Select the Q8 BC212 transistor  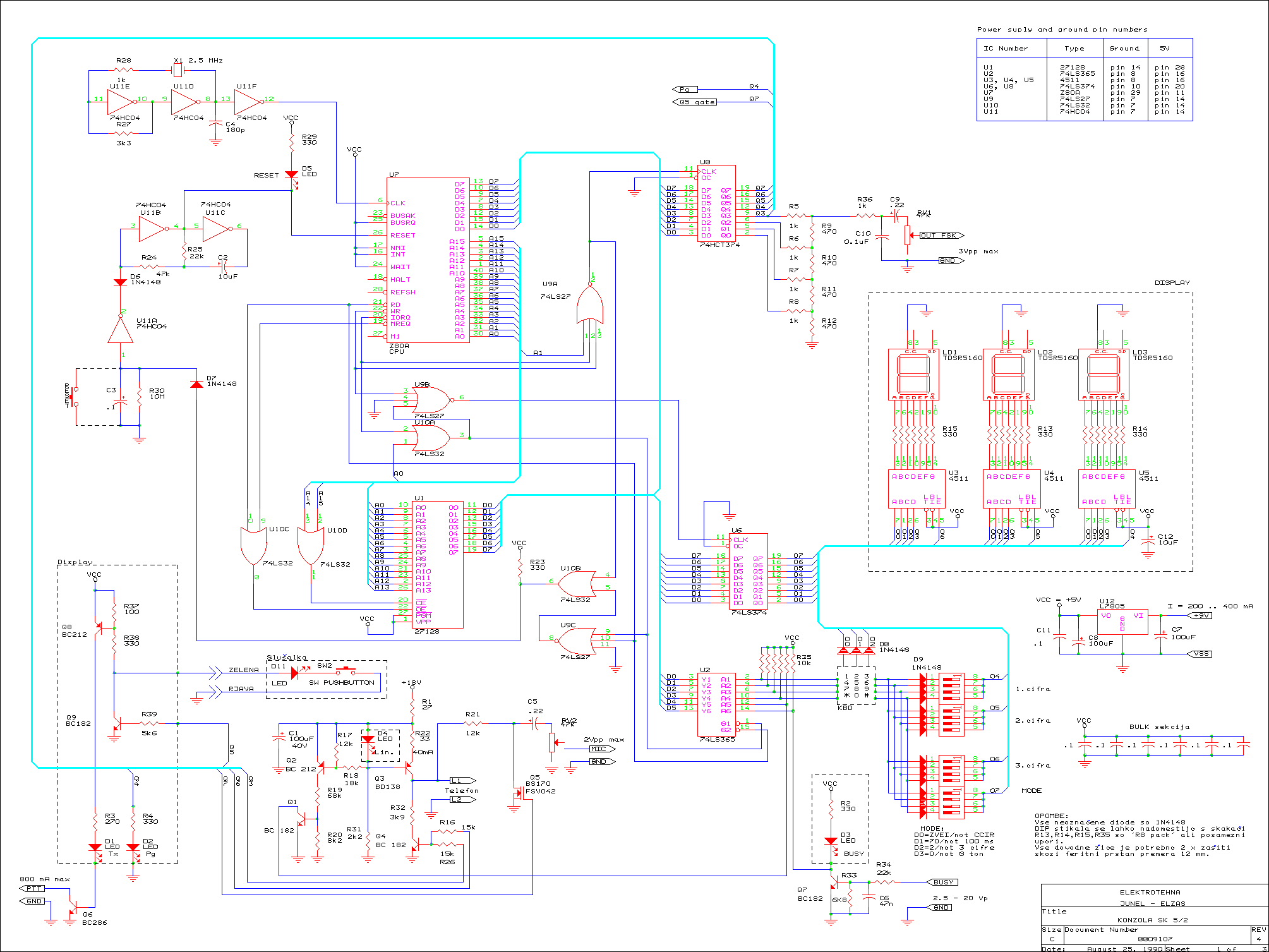[x=98, y=627]
